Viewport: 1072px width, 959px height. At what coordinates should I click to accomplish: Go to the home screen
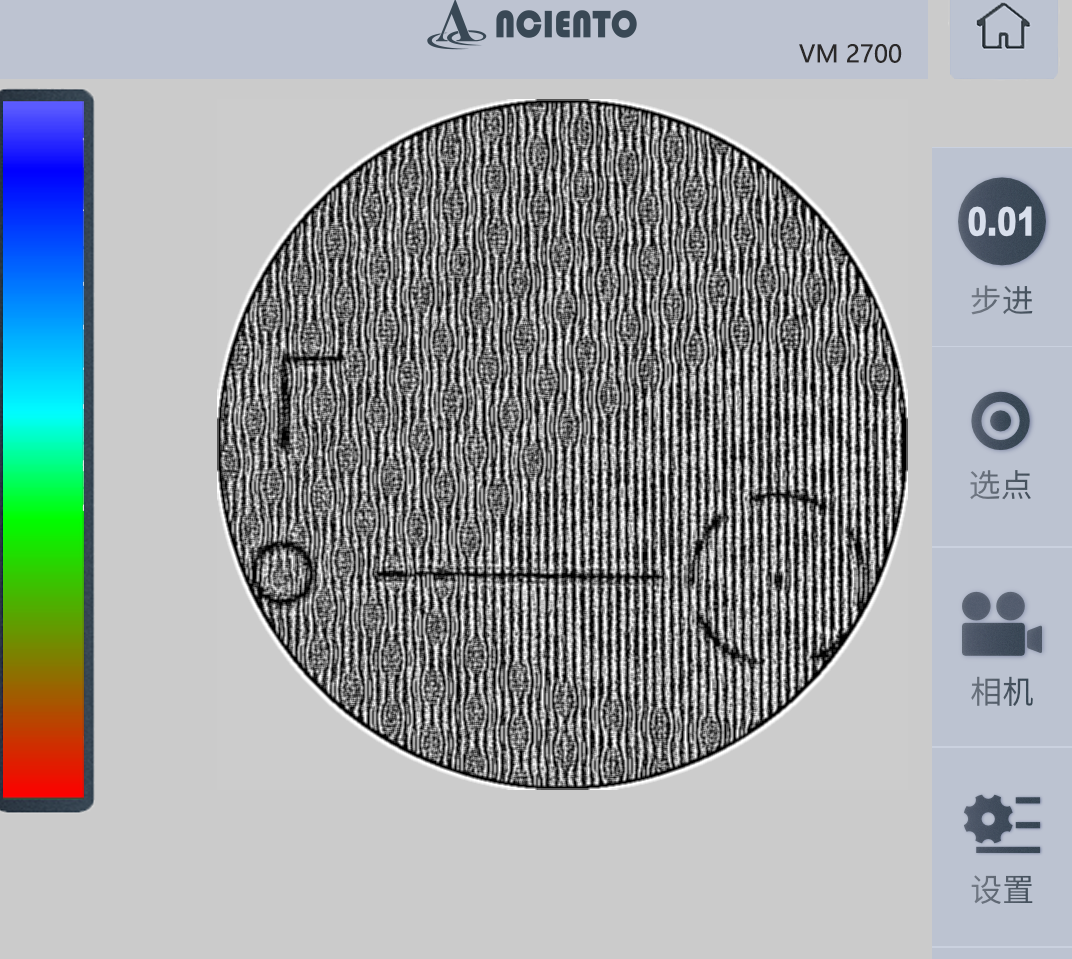(1003, 28)
